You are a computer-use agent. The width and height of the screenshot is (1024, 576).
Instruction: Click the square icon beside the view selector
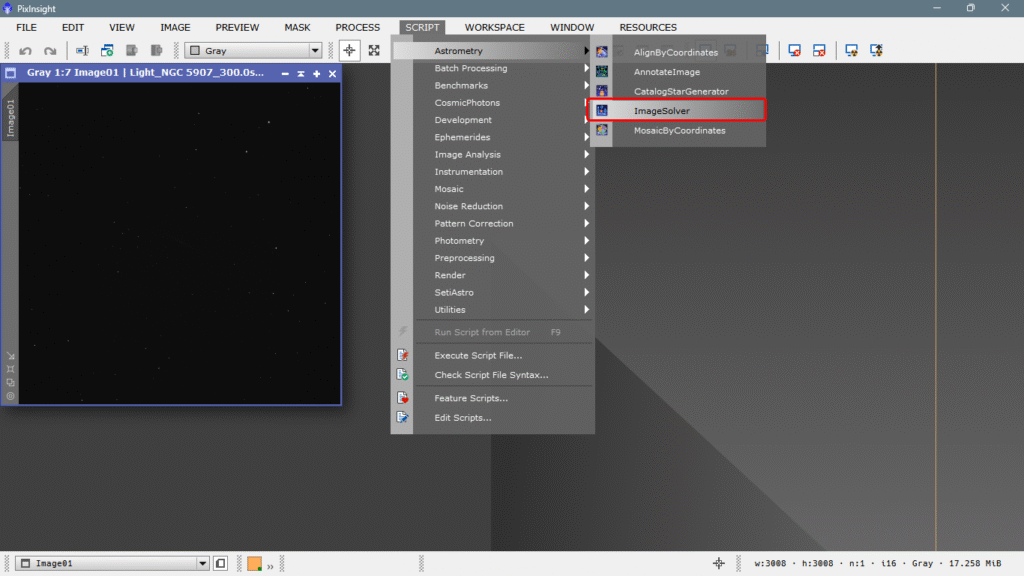click(x=221, y=563)
